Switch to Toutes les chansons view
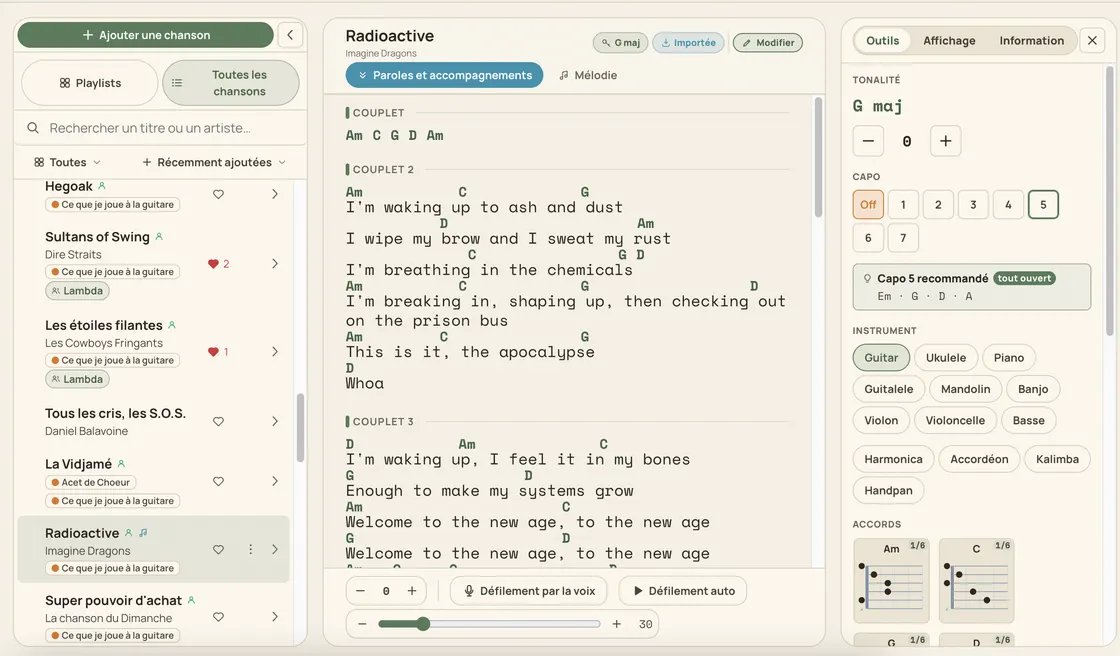 coord(231,83)
